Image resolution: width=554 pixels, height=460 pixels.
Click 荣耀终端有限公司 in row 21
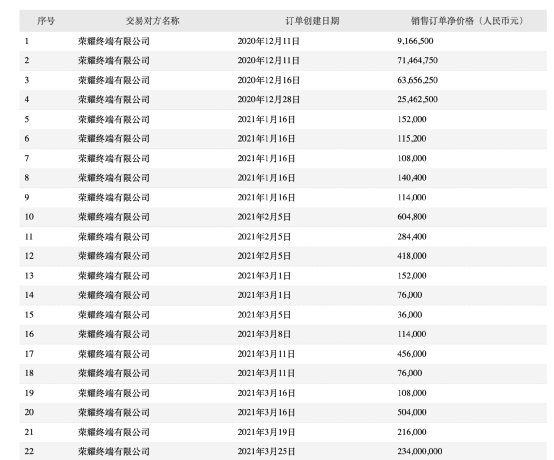pos(113,432)
